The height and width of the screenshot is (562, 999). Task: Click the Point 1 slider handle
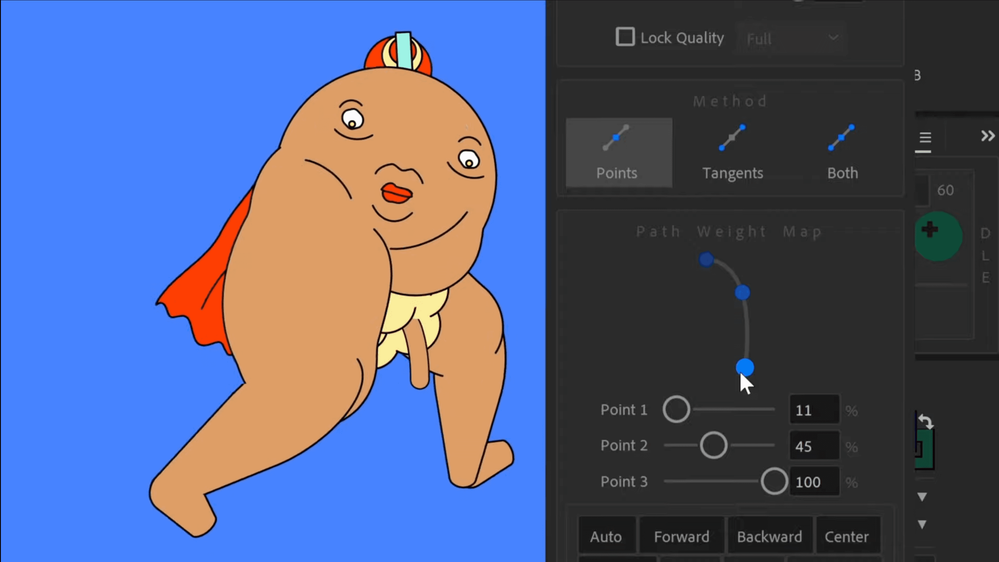pos(676,409)
